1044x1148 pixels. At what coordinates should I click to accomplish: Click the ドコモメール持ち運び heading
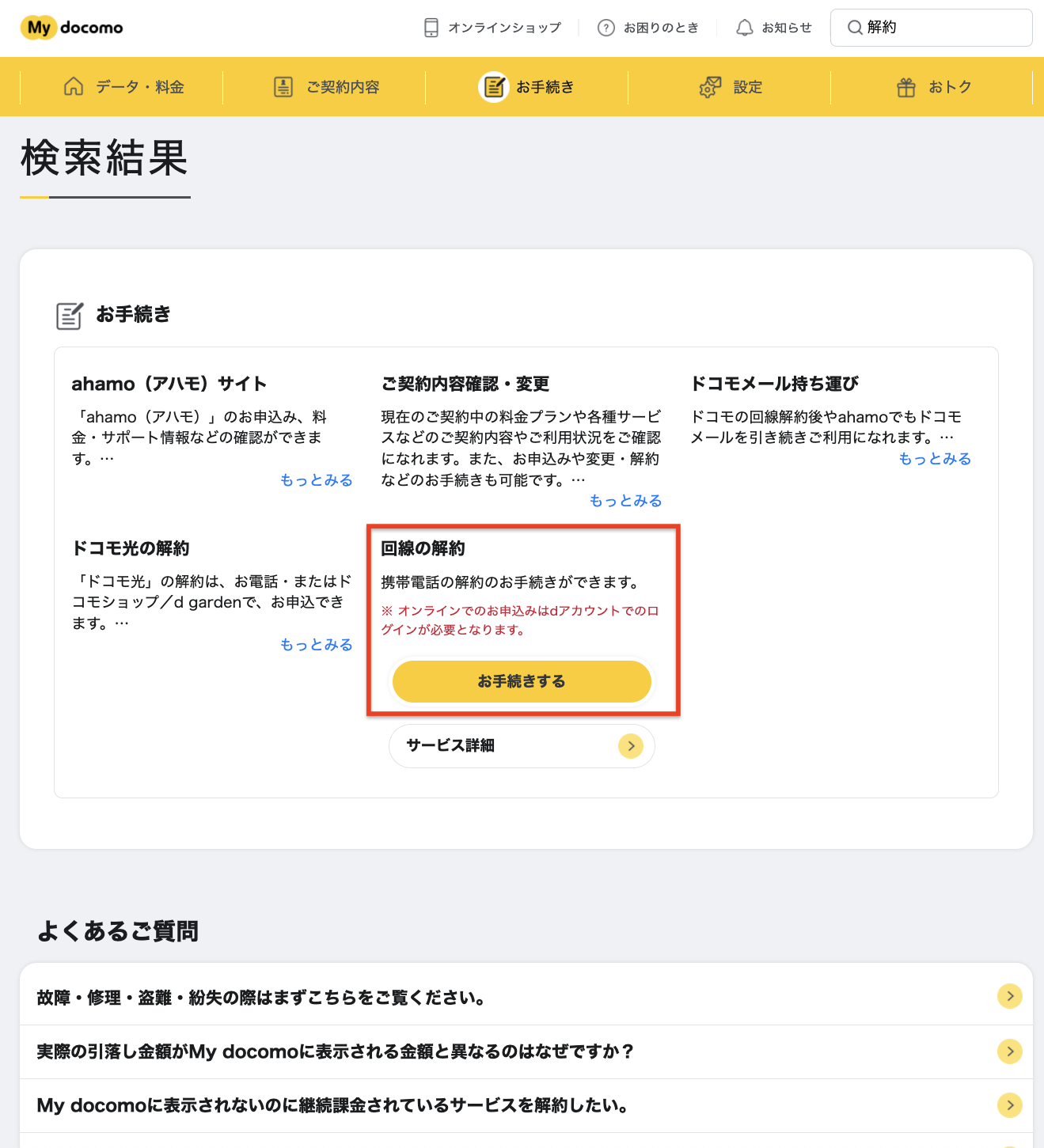coord(775,384)
